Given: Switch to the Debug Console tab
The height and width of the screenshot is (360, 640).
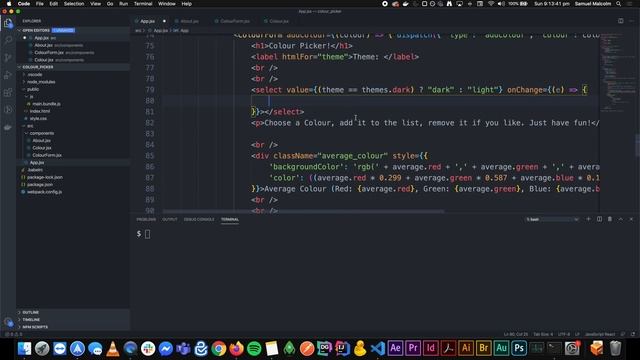Looking at the screenshot, I should click(x=199, y=219).
